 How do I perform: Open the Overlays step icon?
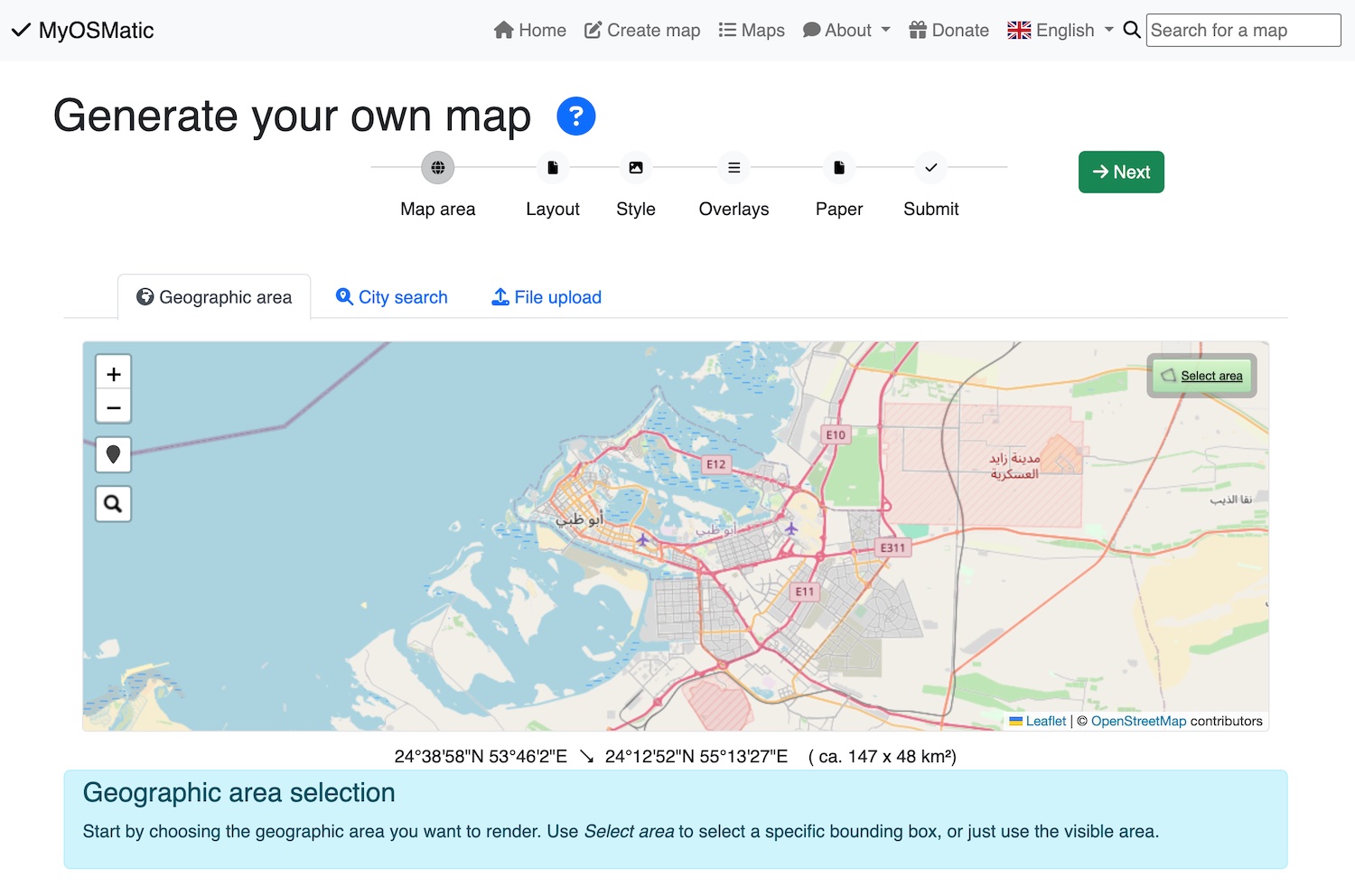click(x=734, y=167)
